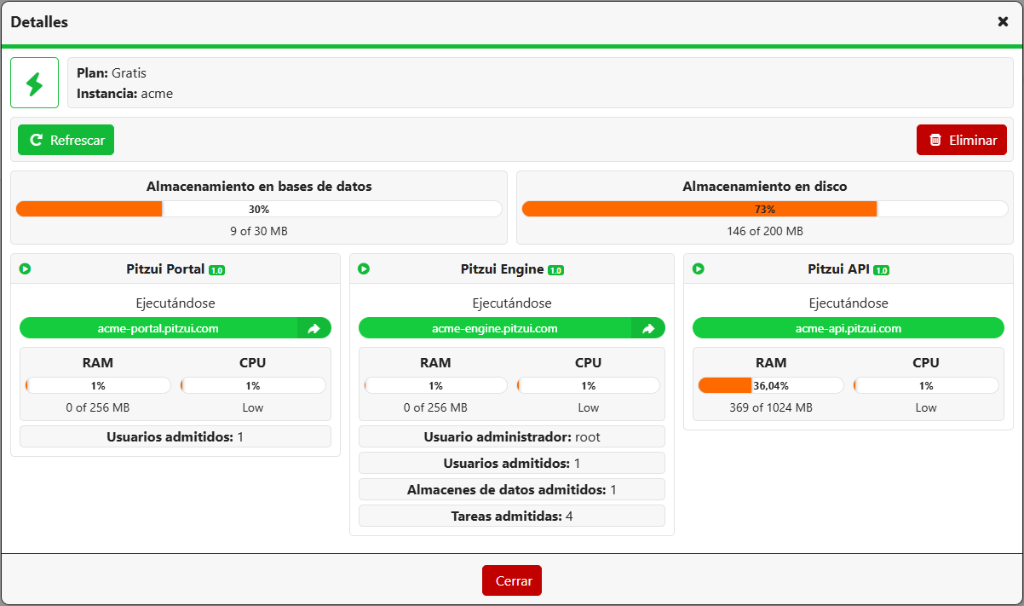The height and width of the screenshot is (606, 1024).
Task: Click the 'Pitzui Engine' card title
Action: 502,269
